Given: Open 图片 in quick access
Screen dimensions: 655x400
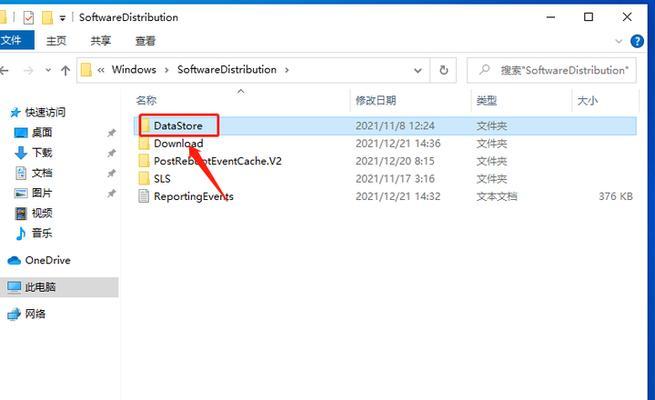Looking at the screenshot, I should pyautogui.click(x=42, y=193).
